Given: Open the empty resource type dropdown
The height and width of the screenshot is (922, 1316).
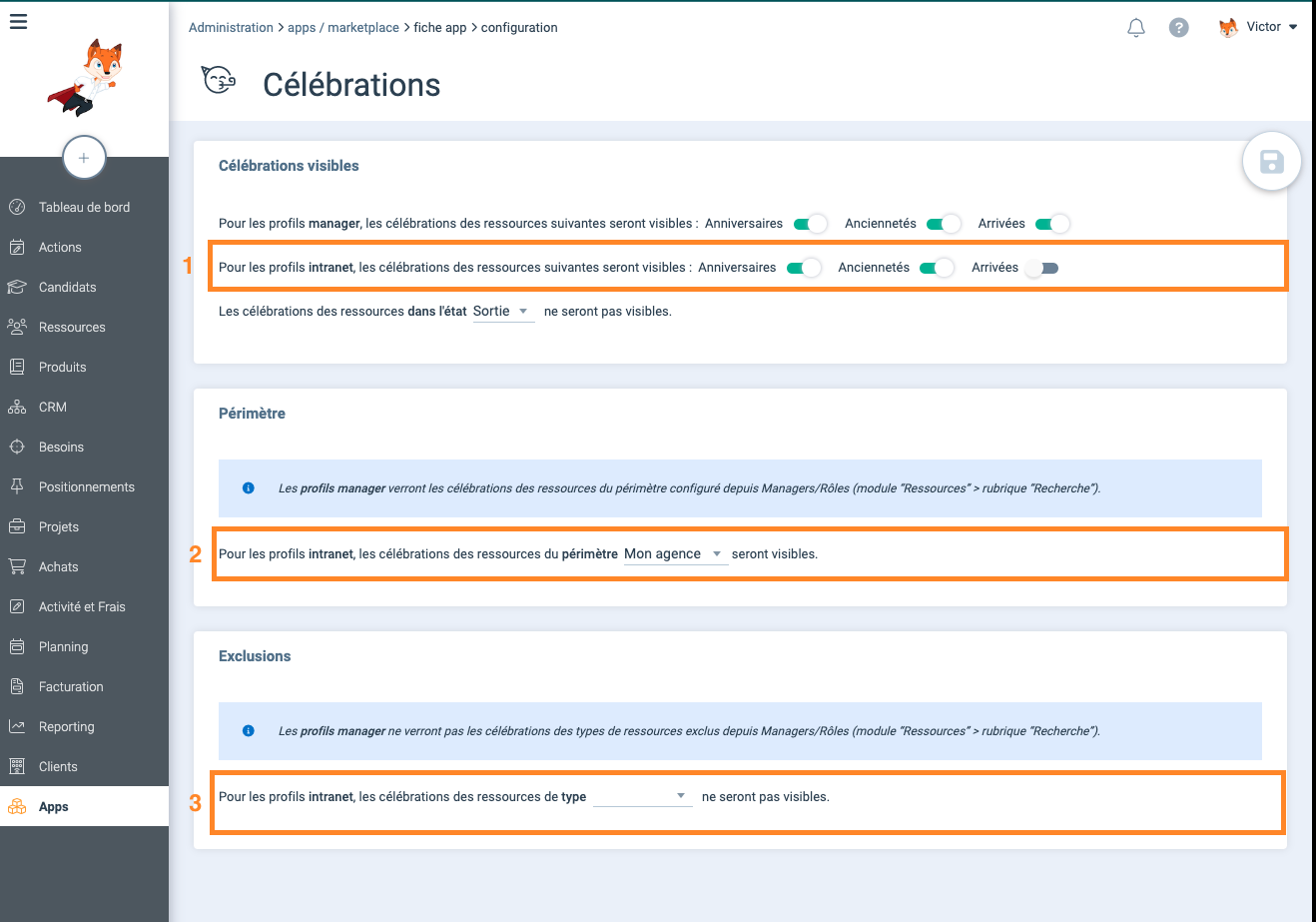Looking at the screenshot, I should point(642,796).
